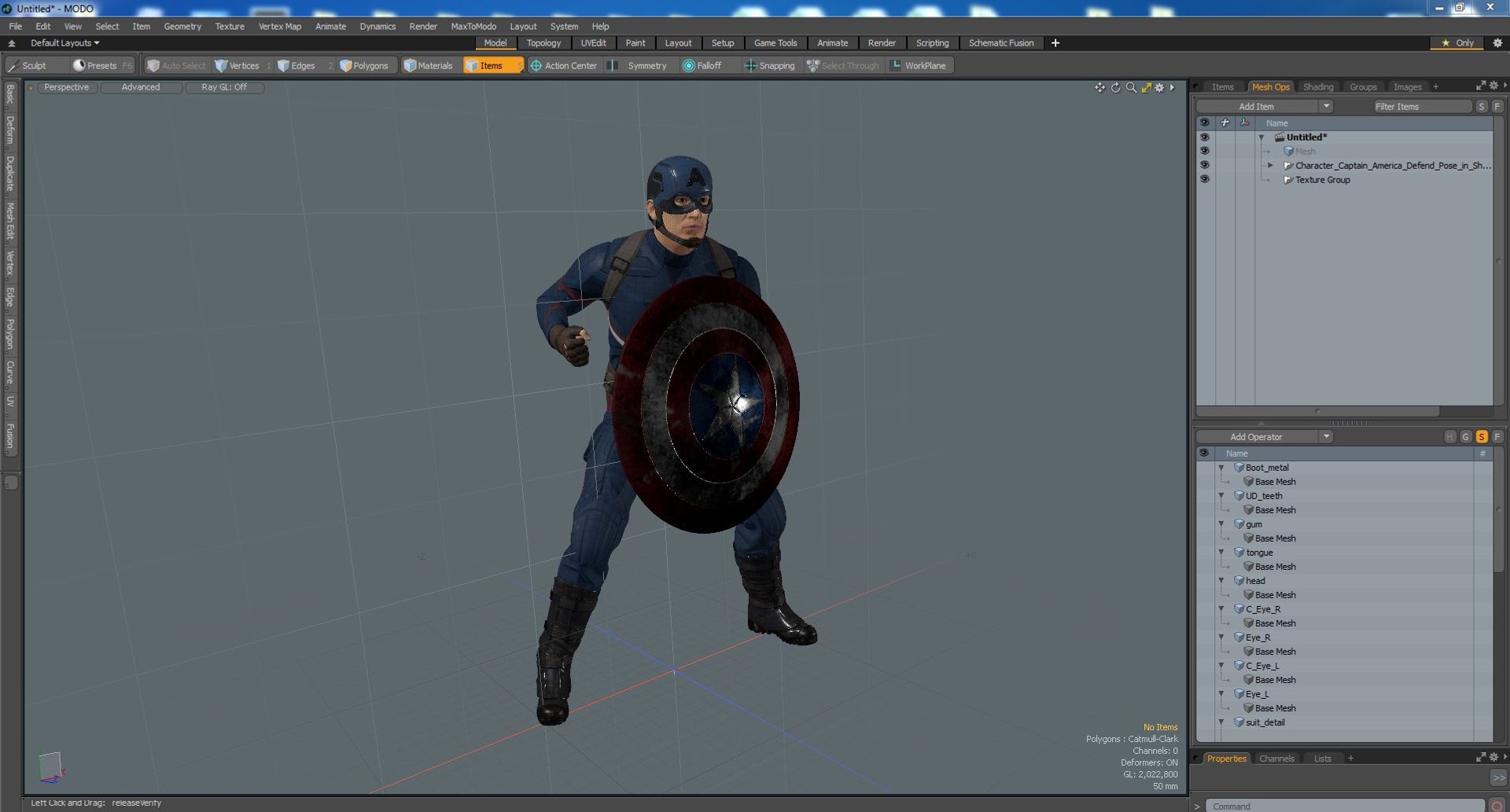
Task: Click the Perspective view button
Action: [67, 87]
